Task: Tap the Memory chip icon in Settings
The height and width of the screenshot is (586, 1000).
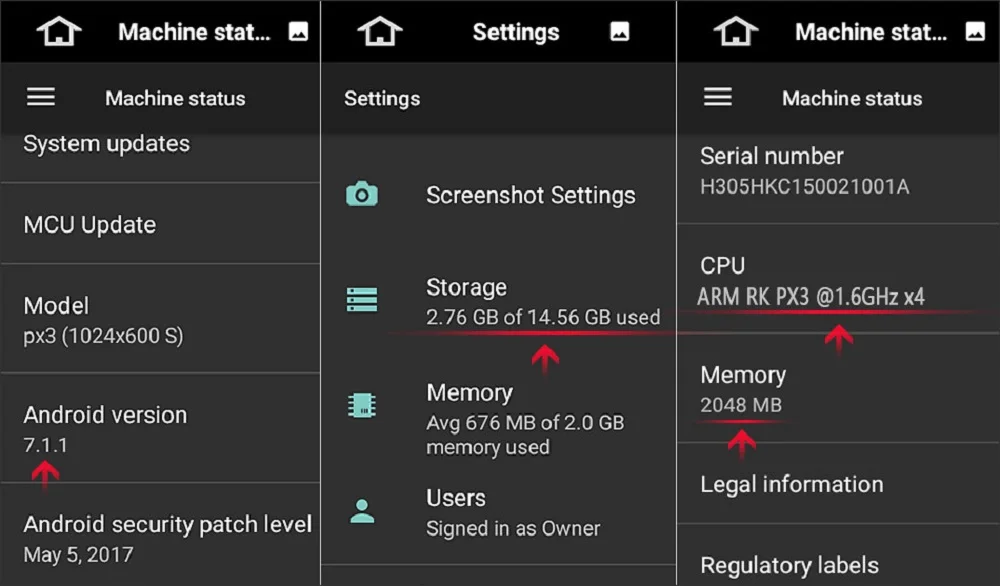Action: (361, 404)
